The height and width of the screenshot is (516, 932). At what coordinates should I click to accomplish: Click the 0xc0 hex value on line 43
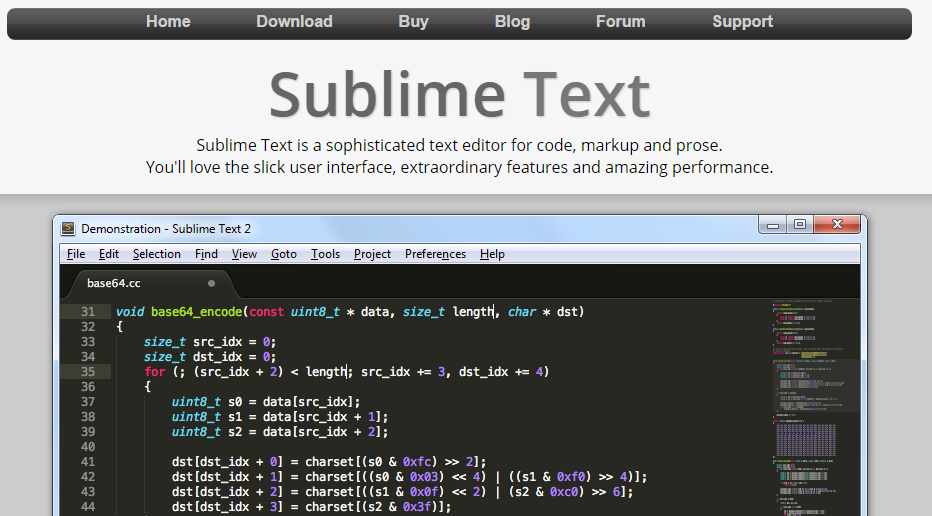pyautogui.click(x=566, y=492)
